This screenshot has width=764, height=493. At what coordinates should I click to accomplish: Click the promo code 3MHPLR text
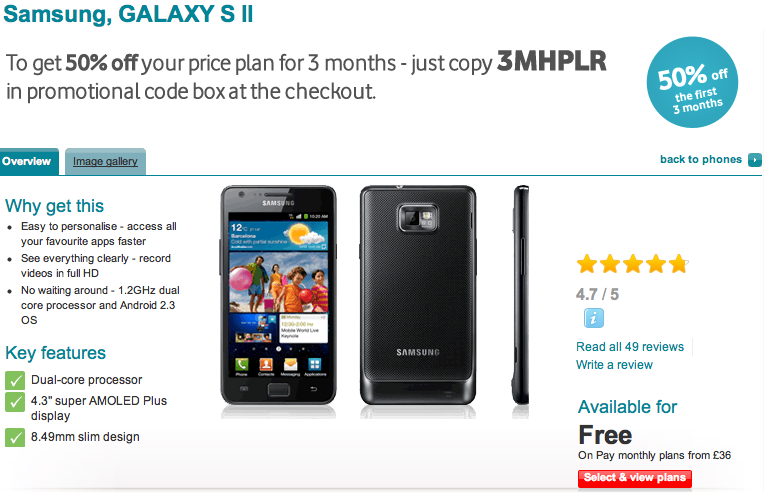pos(552,61)
